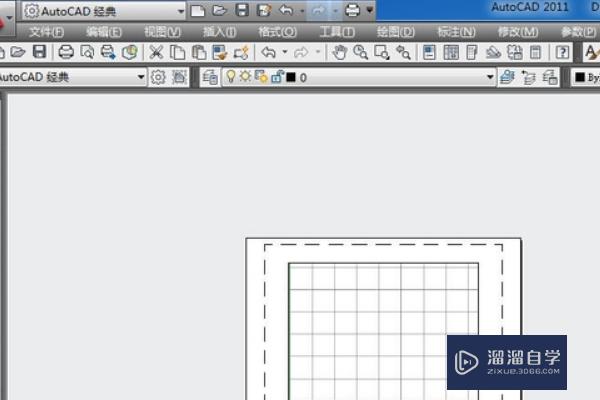The image size is (600, 400).
Task: Click the Plot Preview icon
Action: [x=87, y=52]
